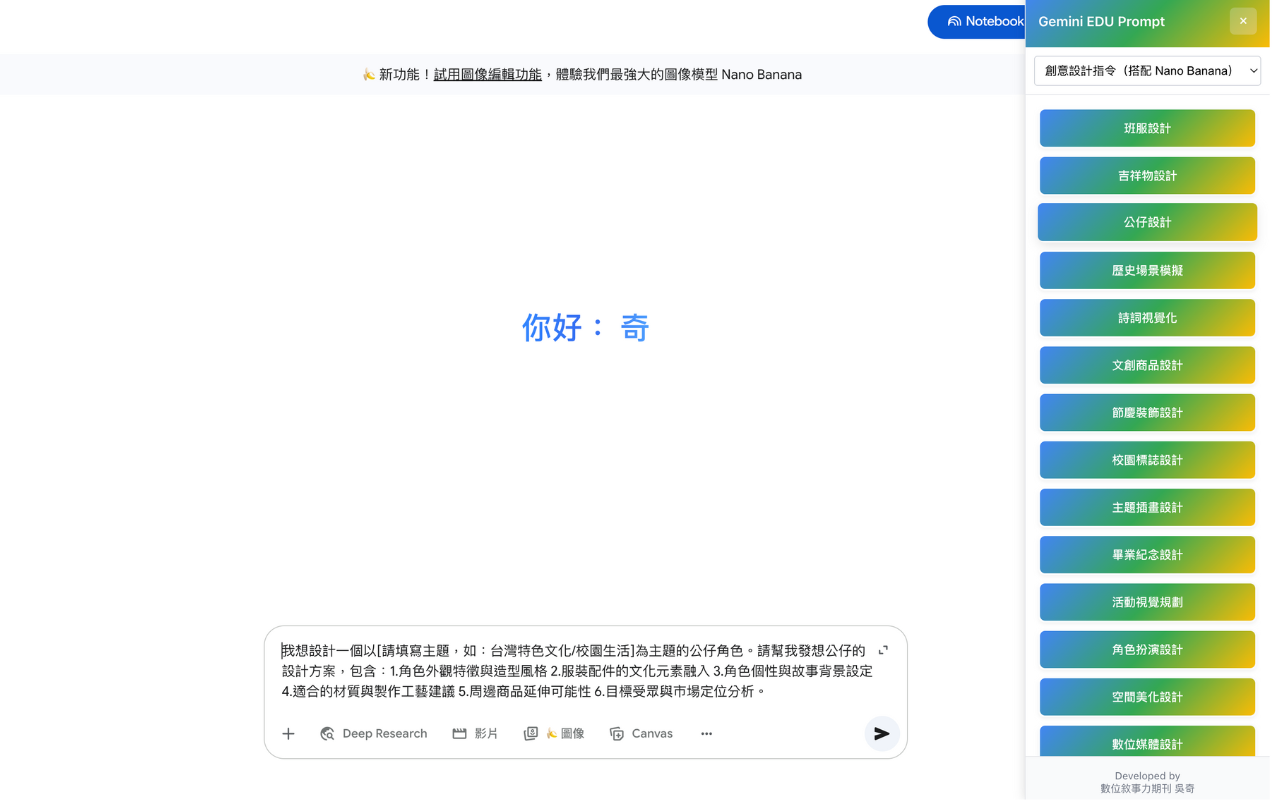Open the 影片 video generation tool
Image resolution: width=1280 pixels, height=800 pixels.
(x=475, y=733)
